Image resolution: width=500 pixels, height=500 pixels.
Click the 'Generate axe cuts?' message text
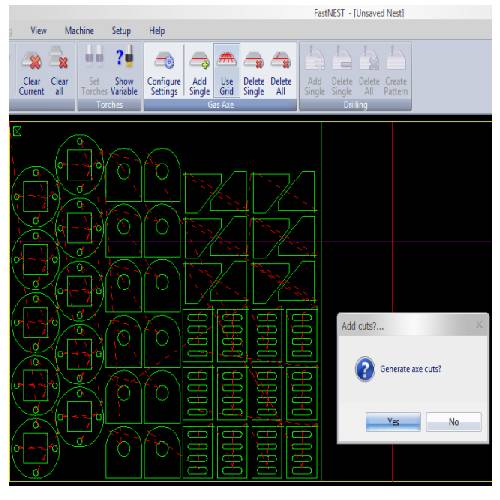pyautogui.click(x=411, y=369)
